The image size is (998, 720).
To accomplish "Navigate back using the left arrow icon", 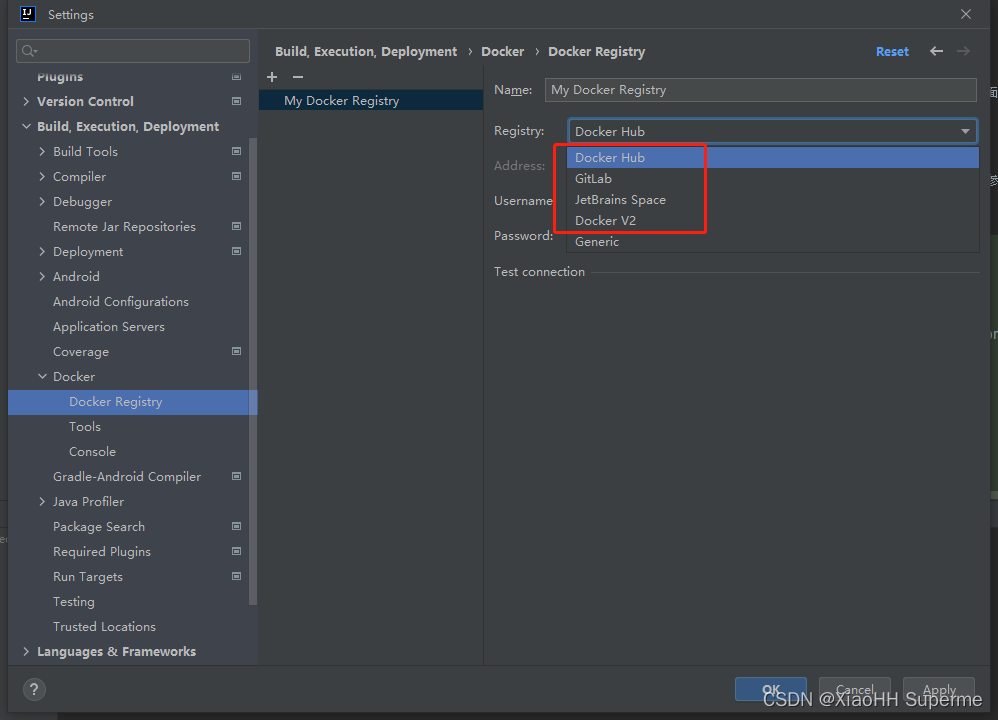I will [934, 51].
